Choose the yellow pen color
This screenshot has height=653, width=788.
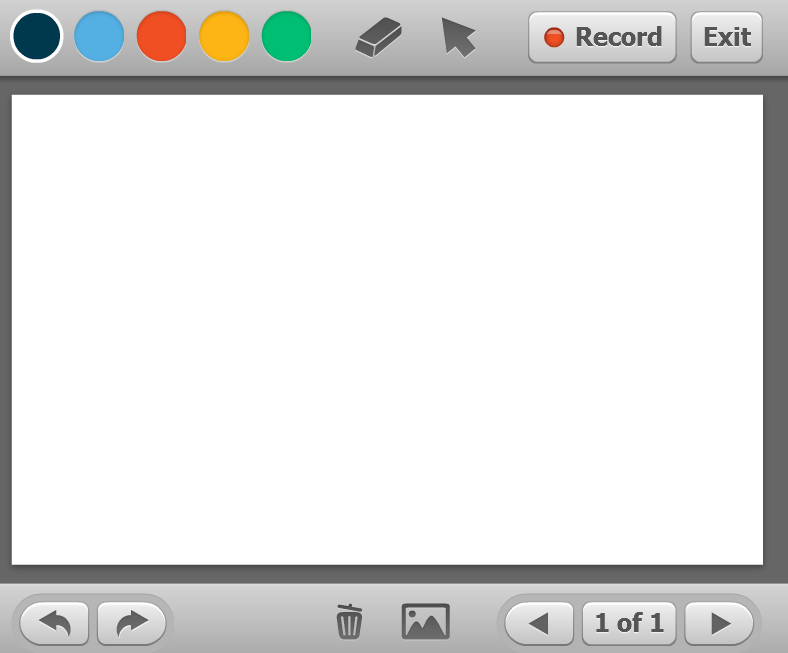point(224,36)
